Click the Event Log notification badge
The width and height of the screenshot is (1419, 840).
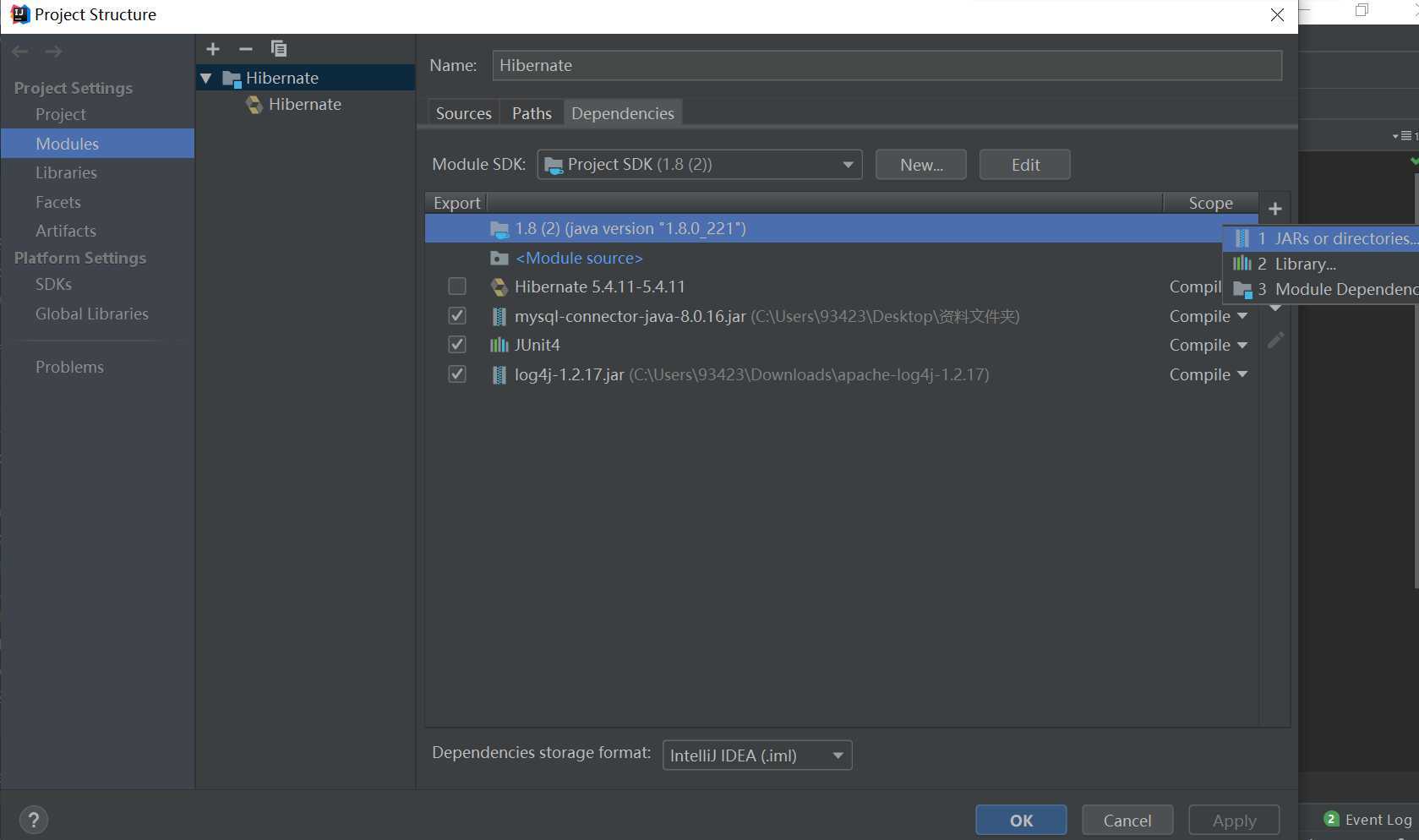click(x=1331, y=819)
